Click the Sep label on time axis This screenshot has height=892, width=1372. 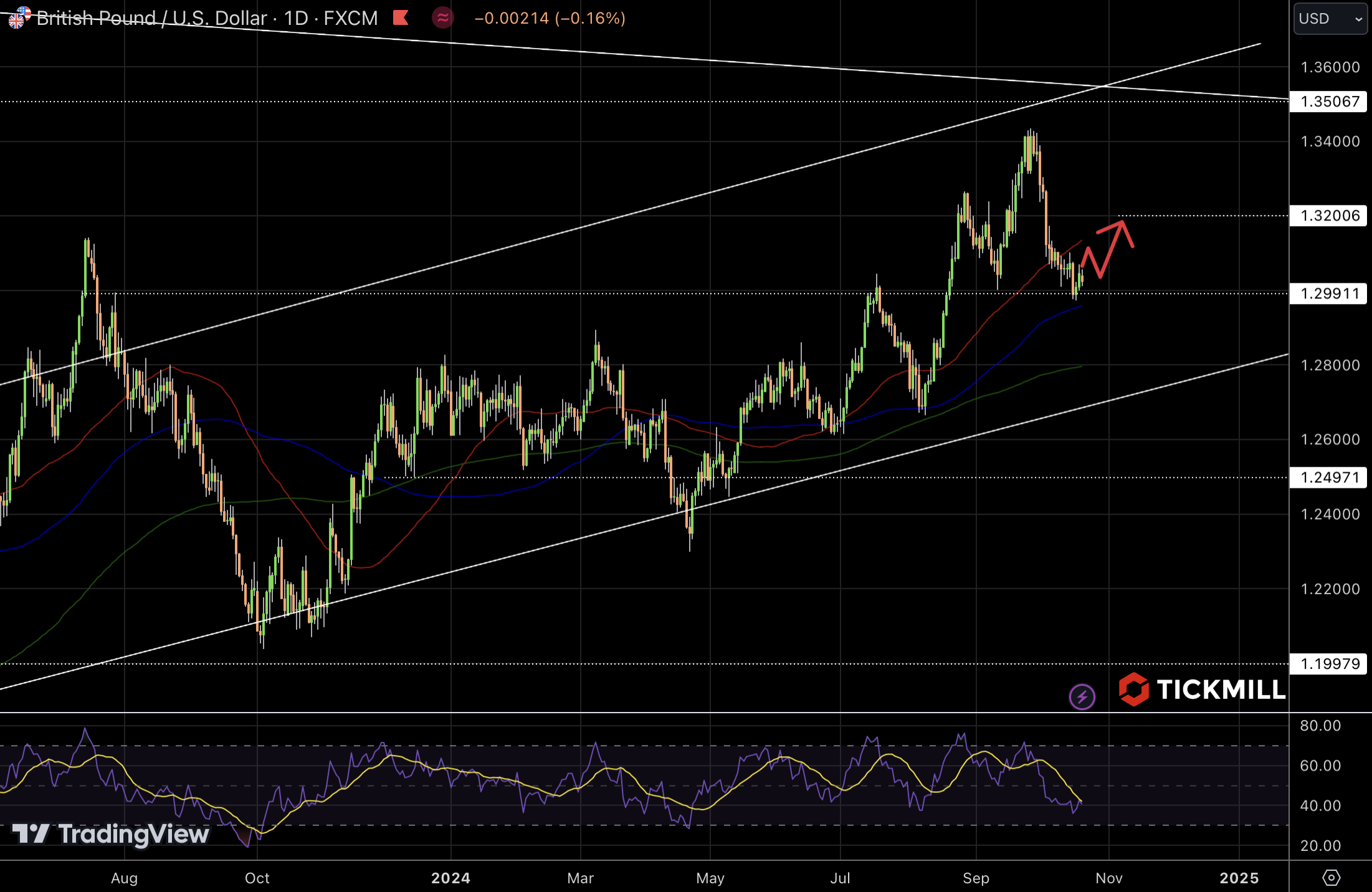(976, 878)
